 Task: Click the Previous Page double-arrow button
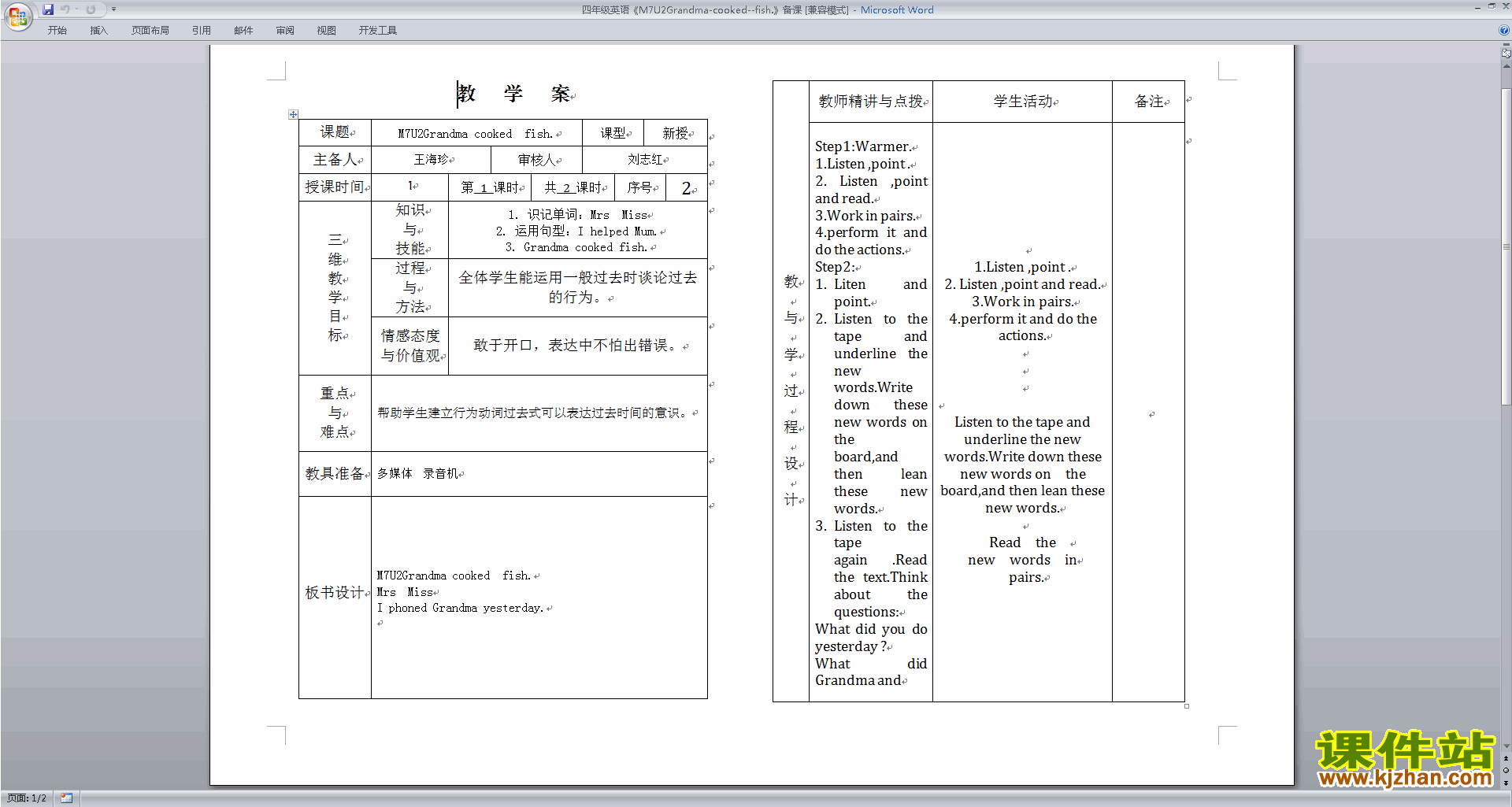tap(1506, 759)
